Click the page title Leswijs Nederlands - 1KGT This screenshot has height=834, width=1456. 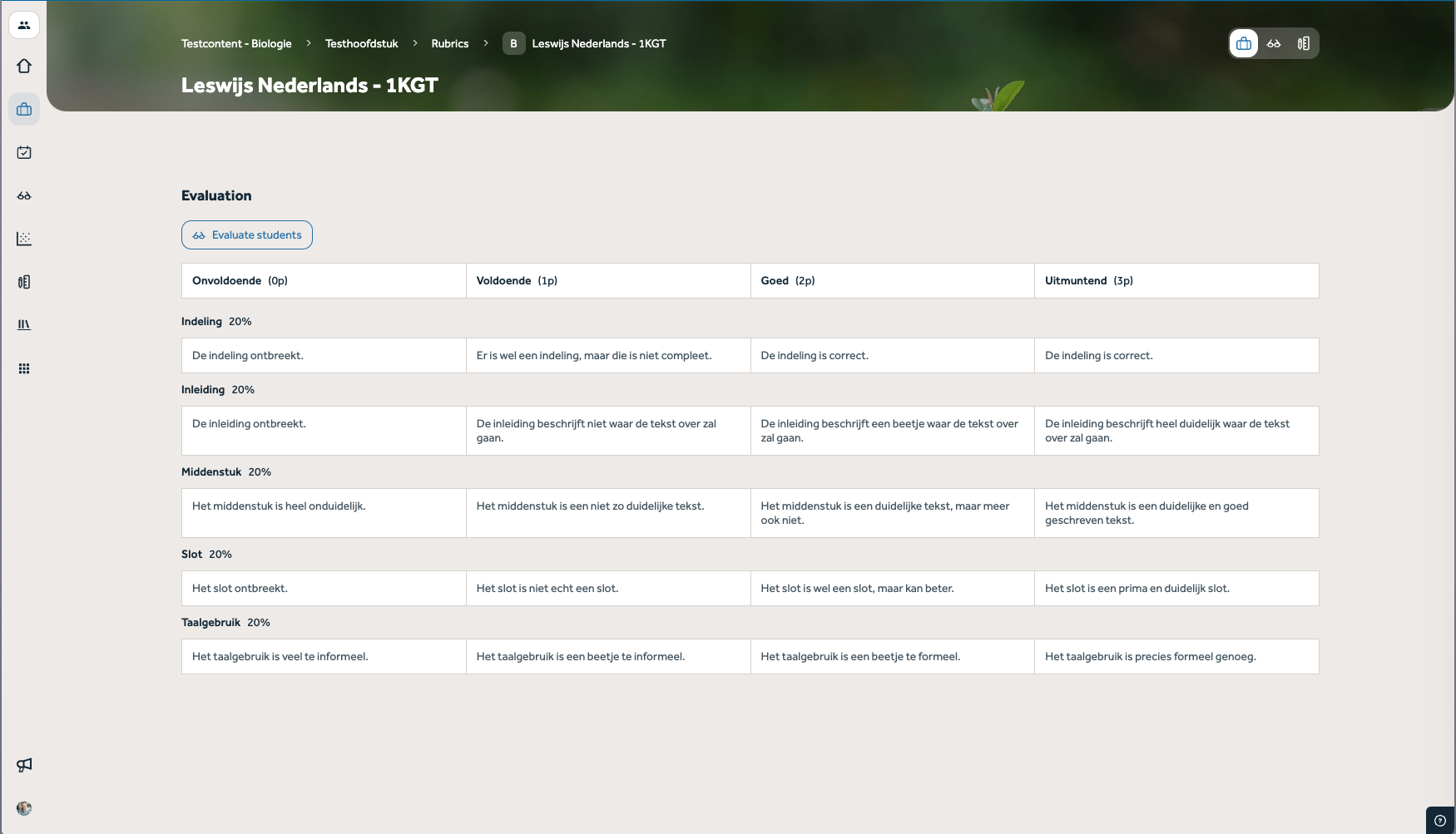(310, 86)
